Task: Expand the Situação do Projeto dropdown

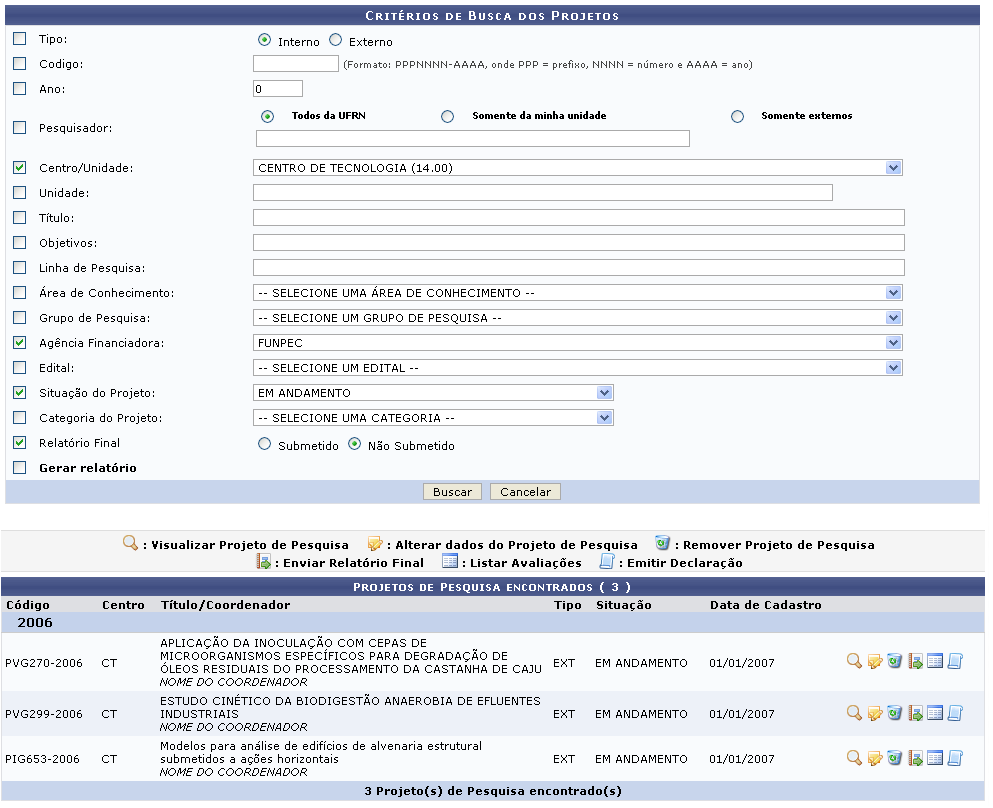Action: (433, 393)
